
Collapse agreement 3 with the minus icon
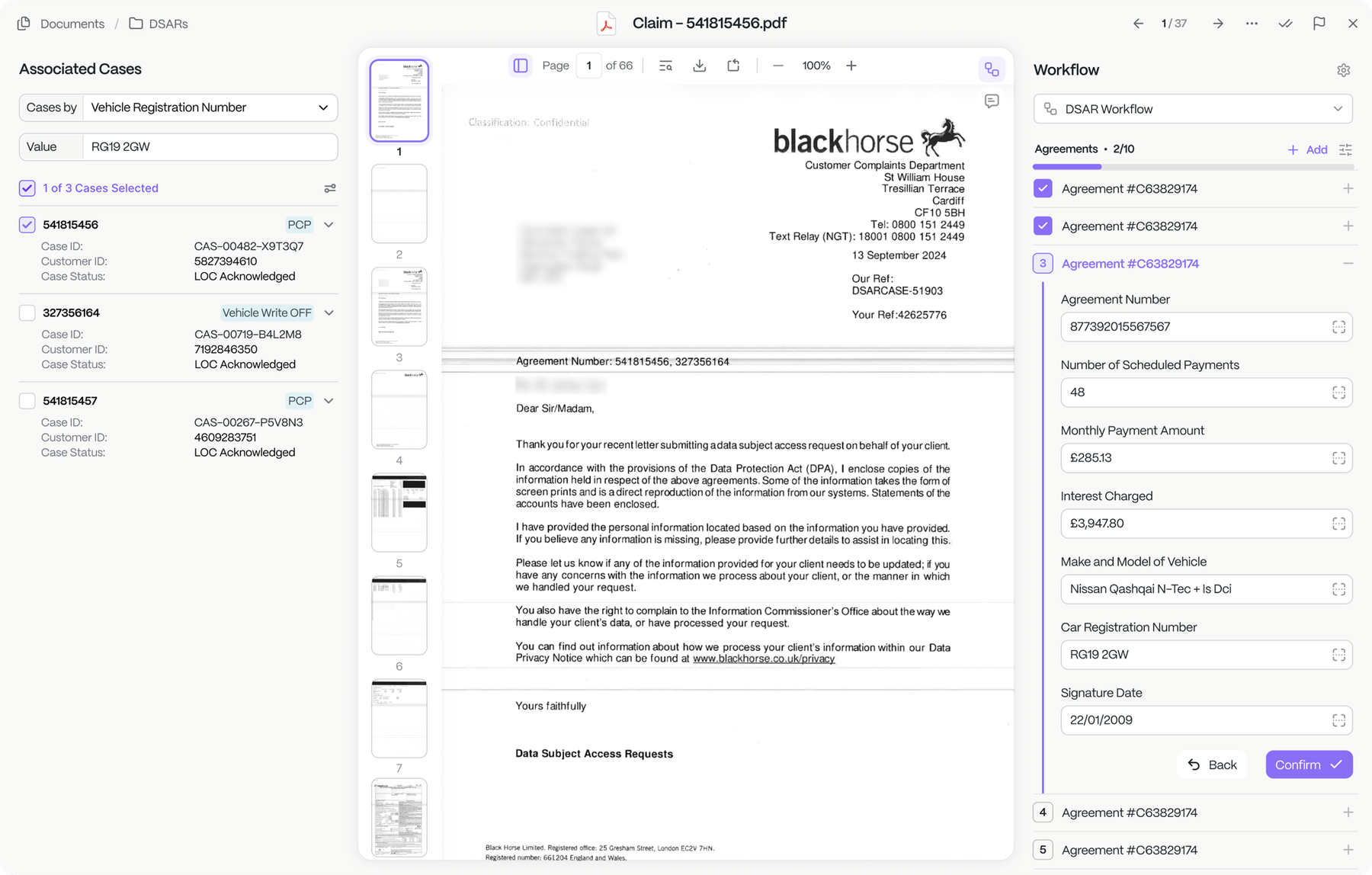click(x=1348, y=264)
